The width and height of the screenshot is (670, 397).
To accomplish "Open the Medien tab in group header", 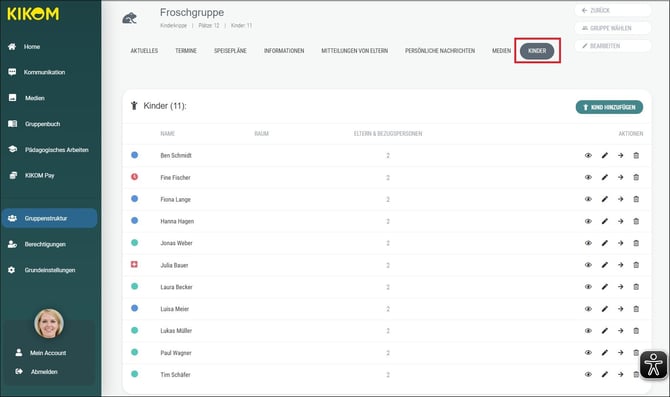I will click(501, 51).
